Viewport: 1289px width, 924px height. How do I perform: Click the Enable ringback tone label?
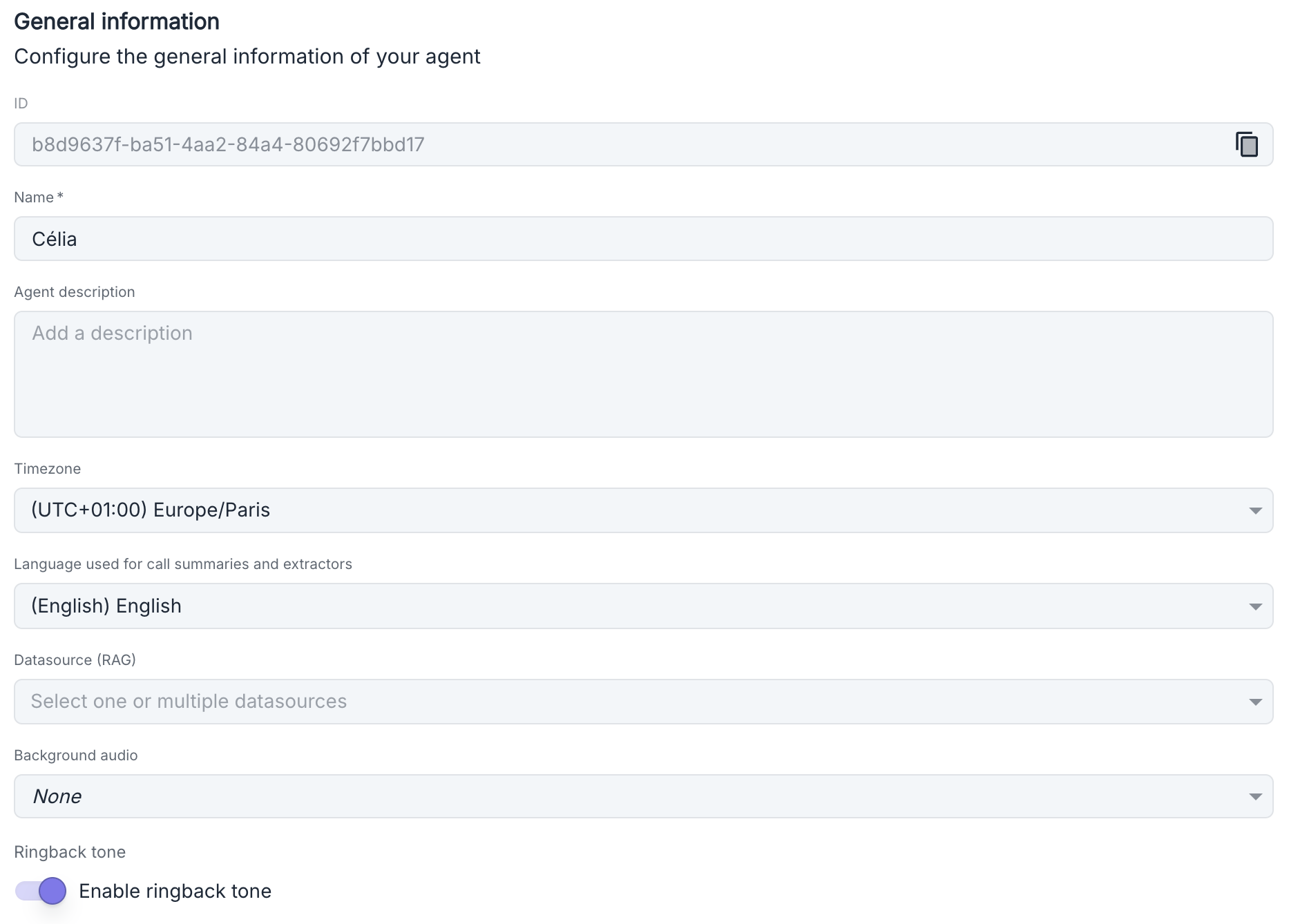176,891
